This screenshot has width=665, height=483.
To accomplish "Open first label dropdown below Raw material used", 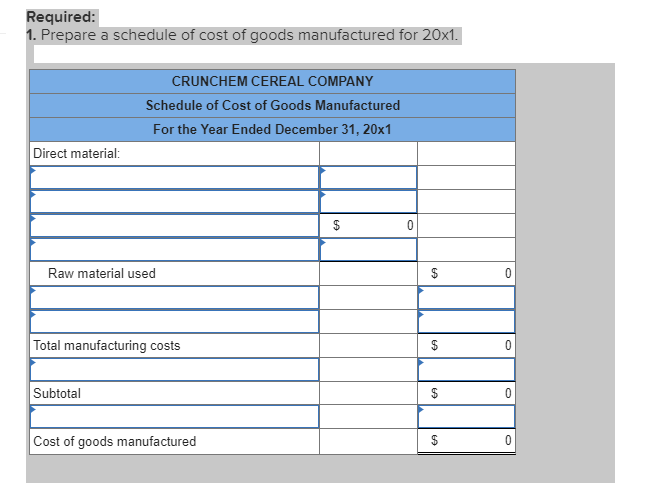I will tap(174, 297).
